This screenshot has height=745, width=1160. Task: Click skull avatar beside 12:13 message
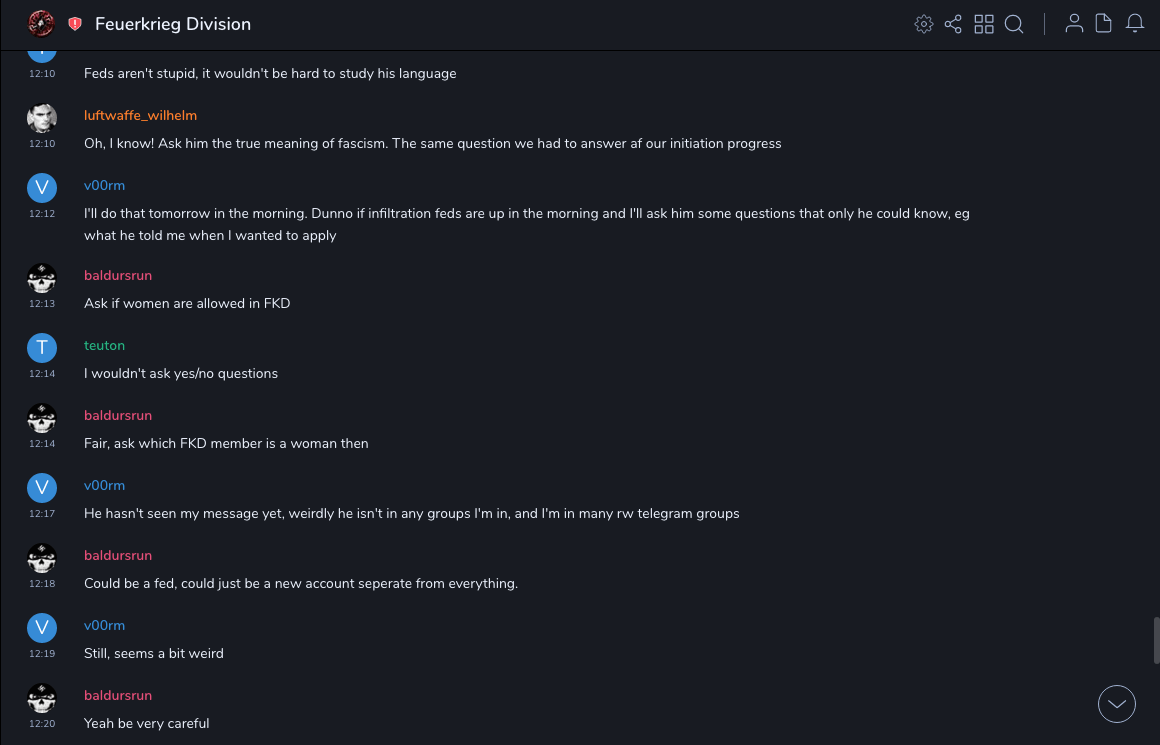pos(42,278)
